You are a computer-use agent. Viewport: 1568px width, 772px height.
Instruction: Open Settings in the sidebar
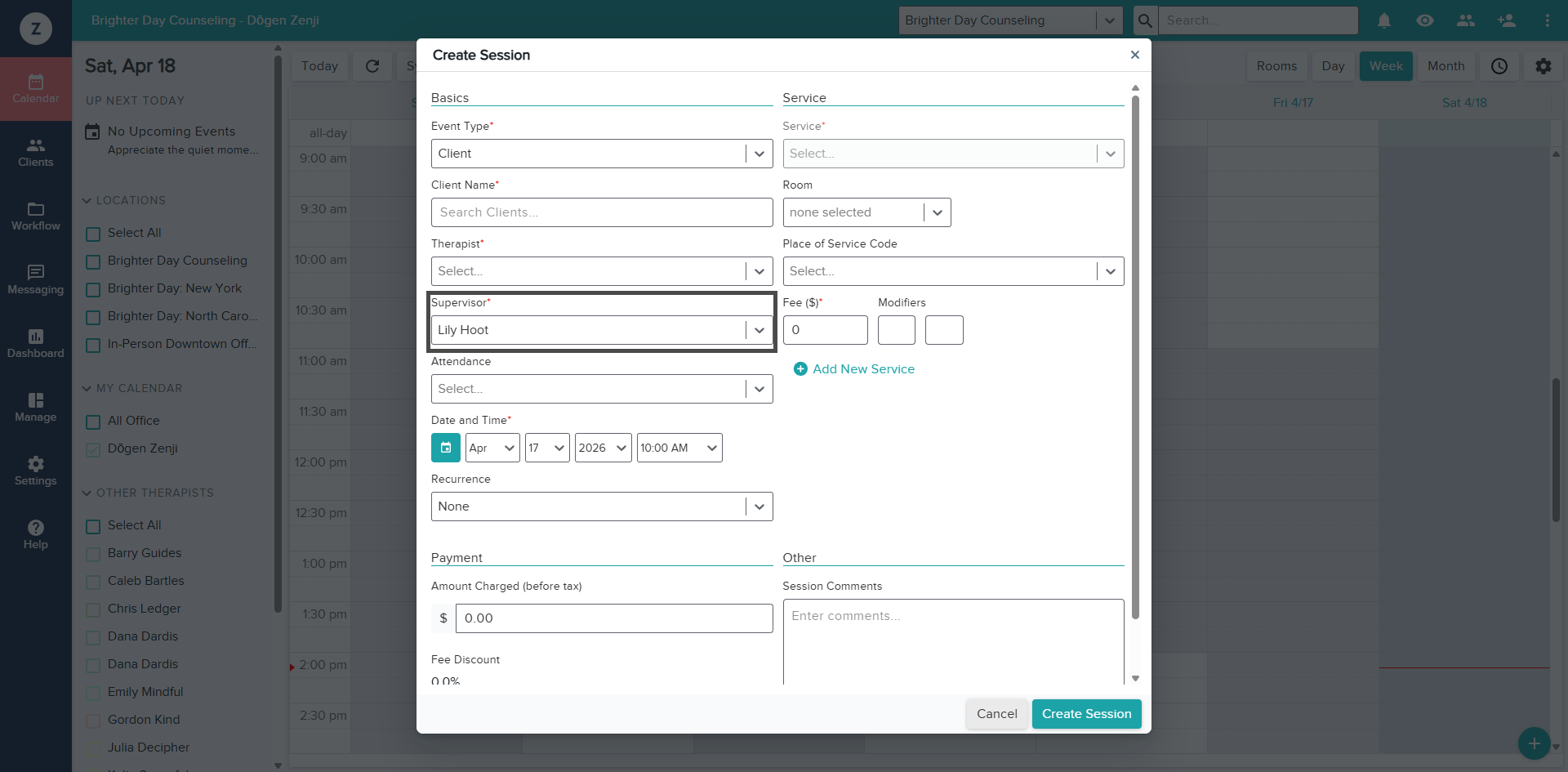36,471
